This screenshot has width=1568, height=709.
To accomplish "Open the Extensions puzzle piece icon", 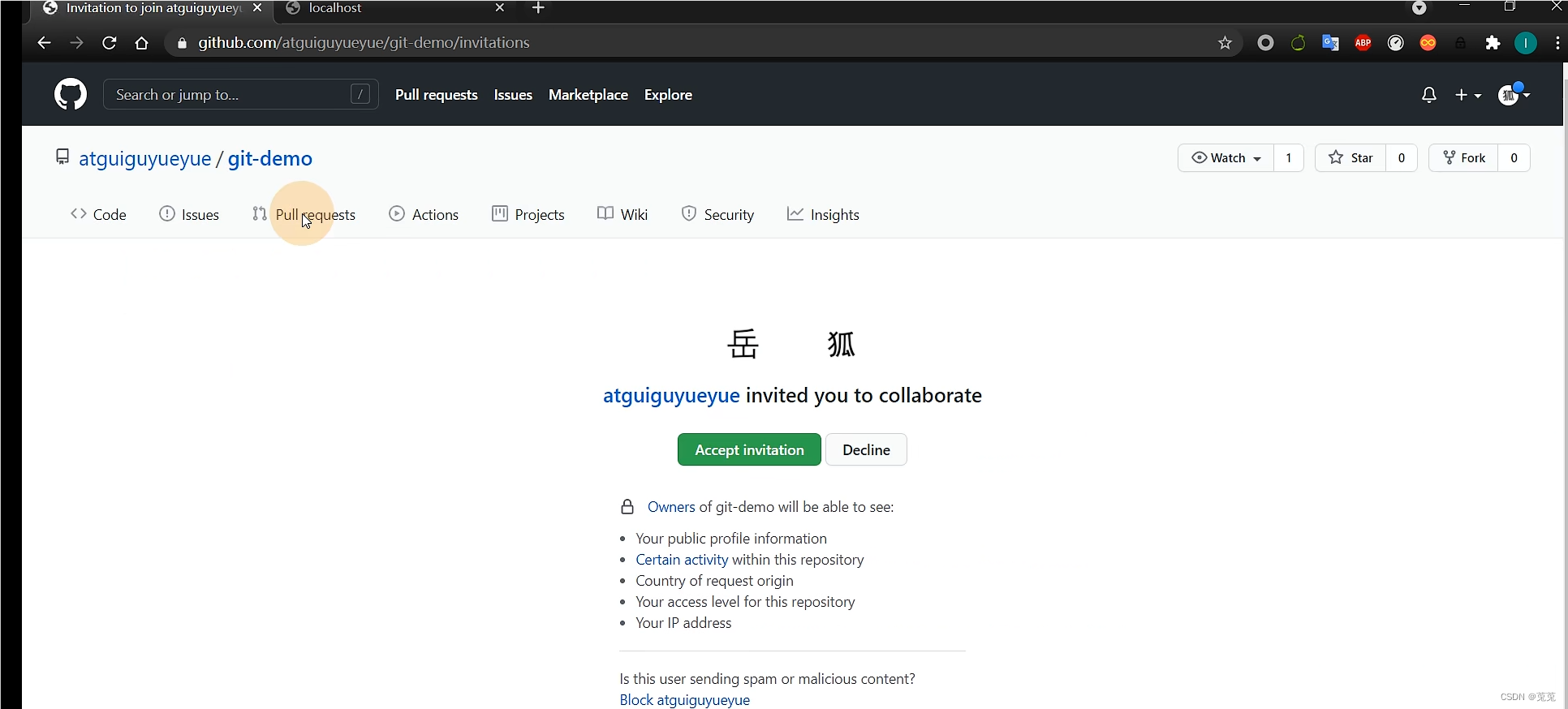I will [x=1493, y=43].
